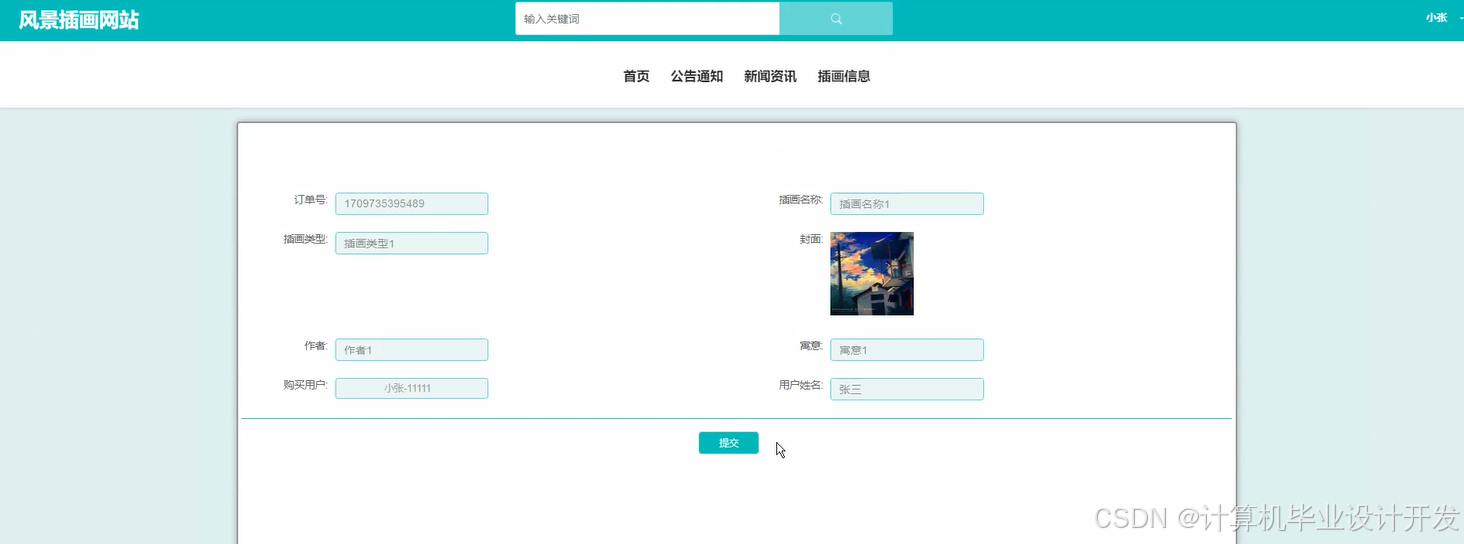Click the 插画名称 input field
The image size is (1464, 544).
tap(907, 203)
